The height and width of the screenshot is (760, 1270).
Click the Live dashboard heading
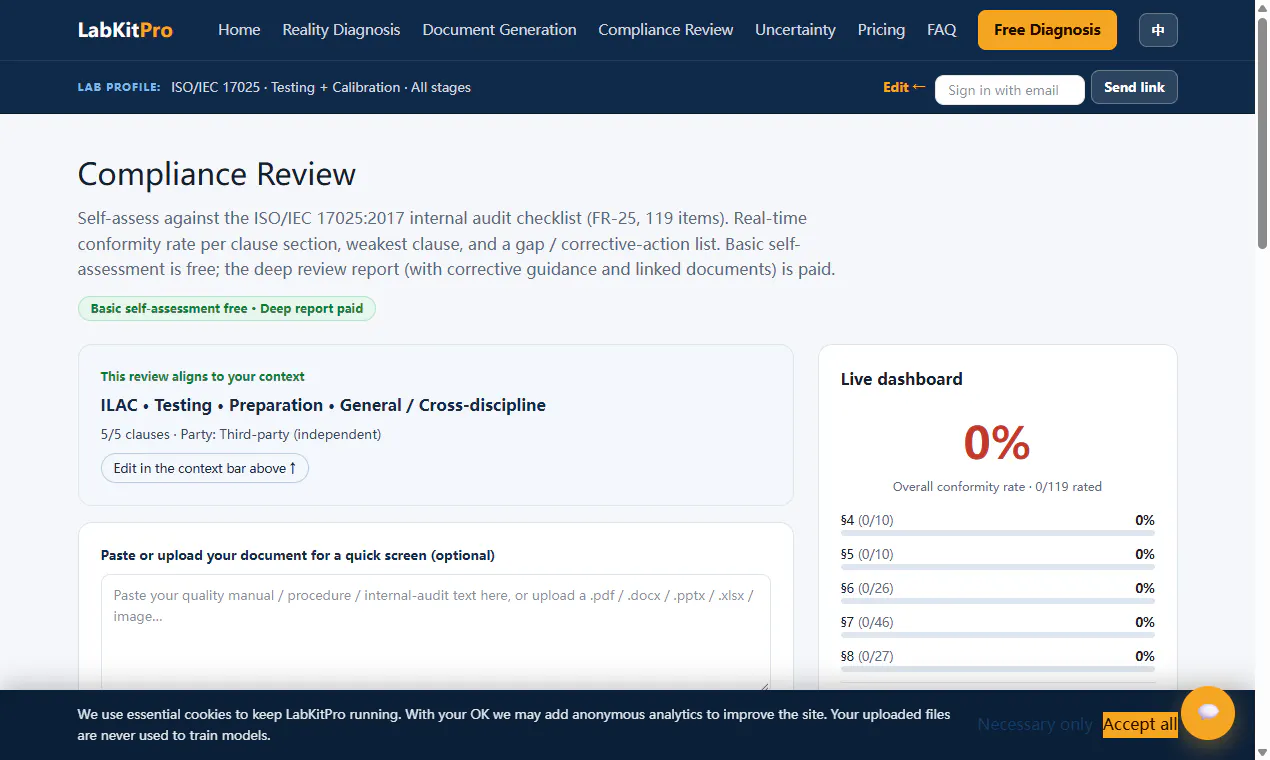(x=902, y=379)
